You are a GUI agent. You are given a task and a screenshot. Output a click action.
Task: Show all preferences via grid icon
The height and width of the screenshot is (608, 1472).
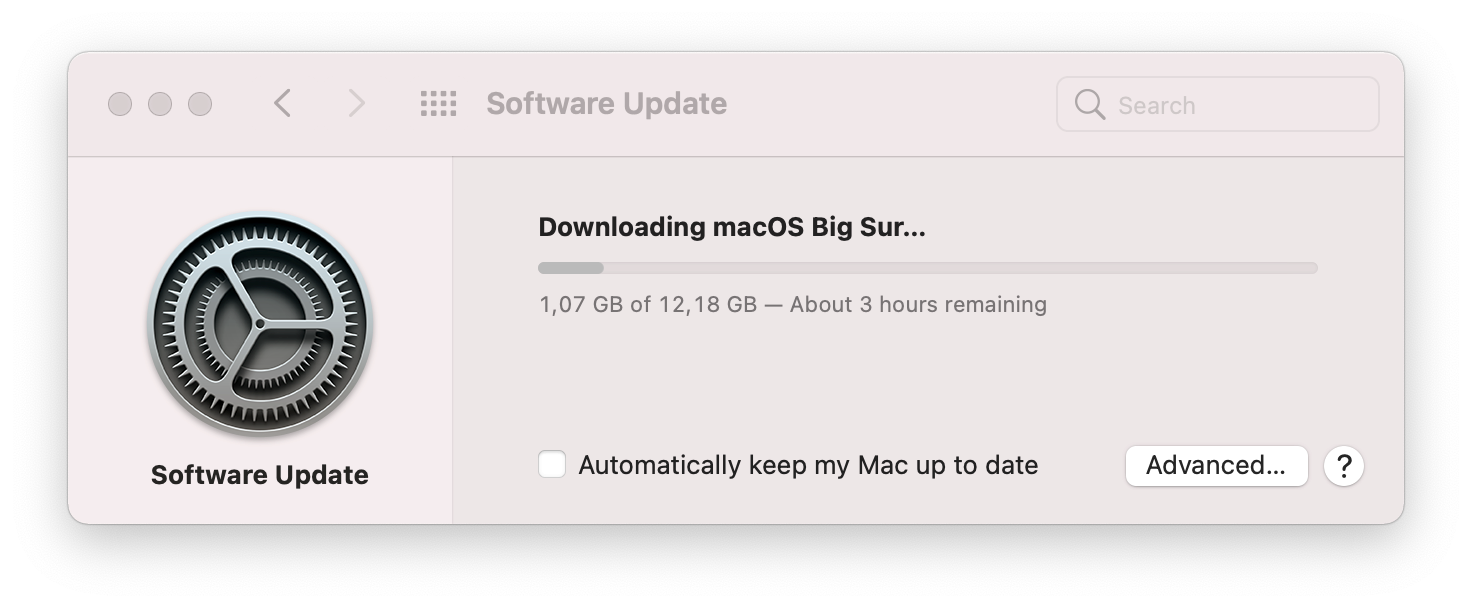point(438,103)
